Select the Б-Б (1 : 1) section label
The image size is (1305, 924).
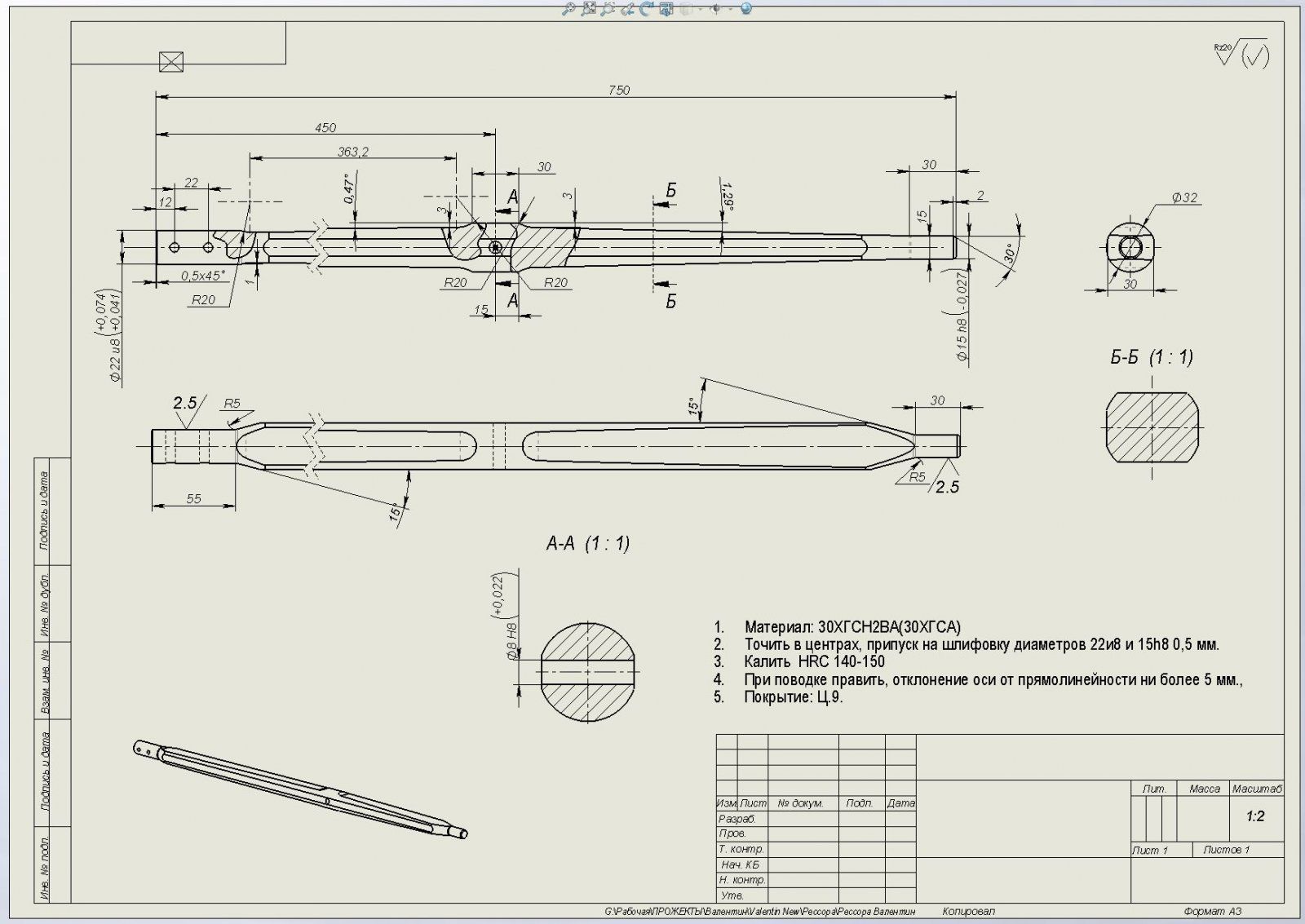point(1151,357)
